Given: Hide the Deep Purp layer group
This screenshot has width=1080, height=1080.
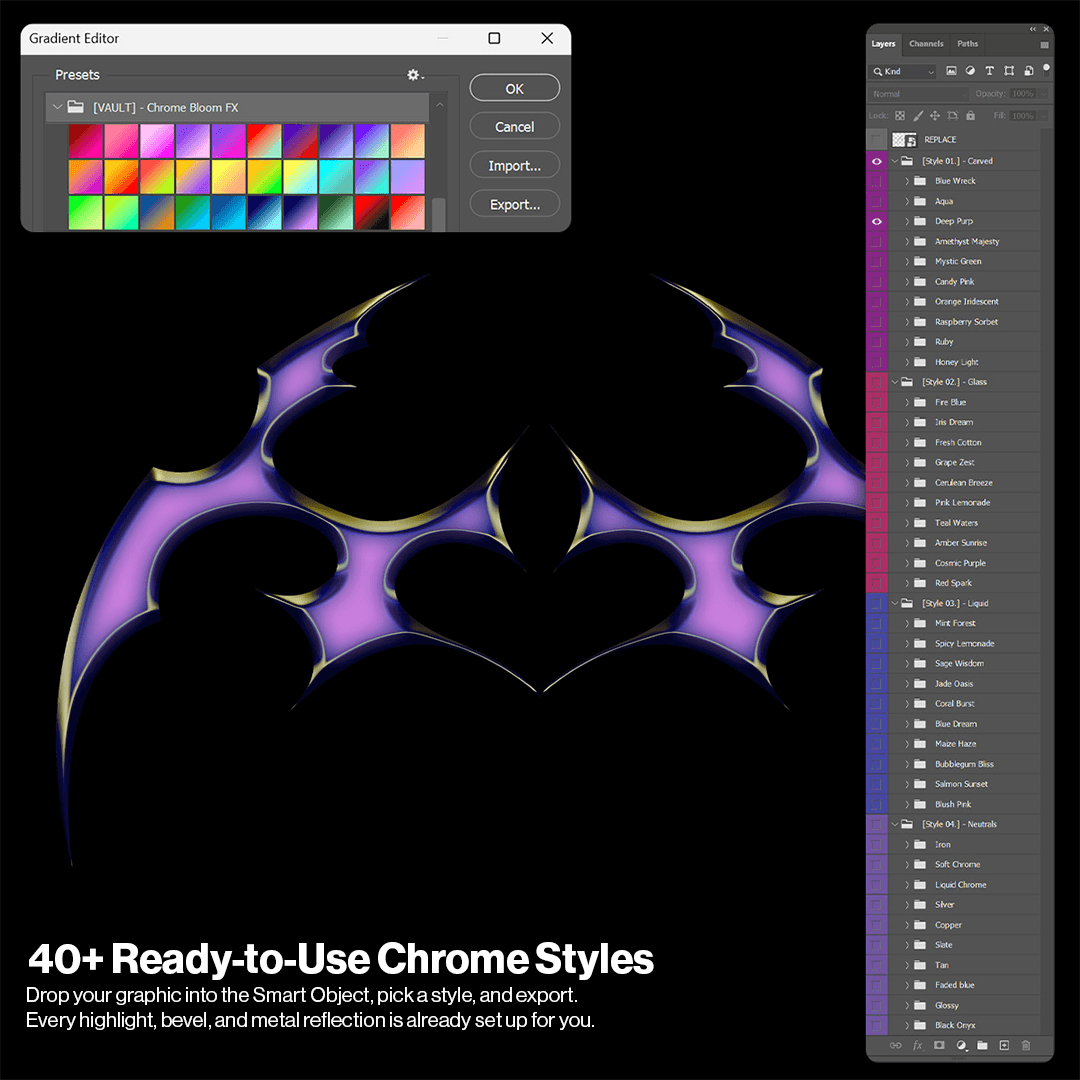Looking at the screenshot, I should [877, 221].
